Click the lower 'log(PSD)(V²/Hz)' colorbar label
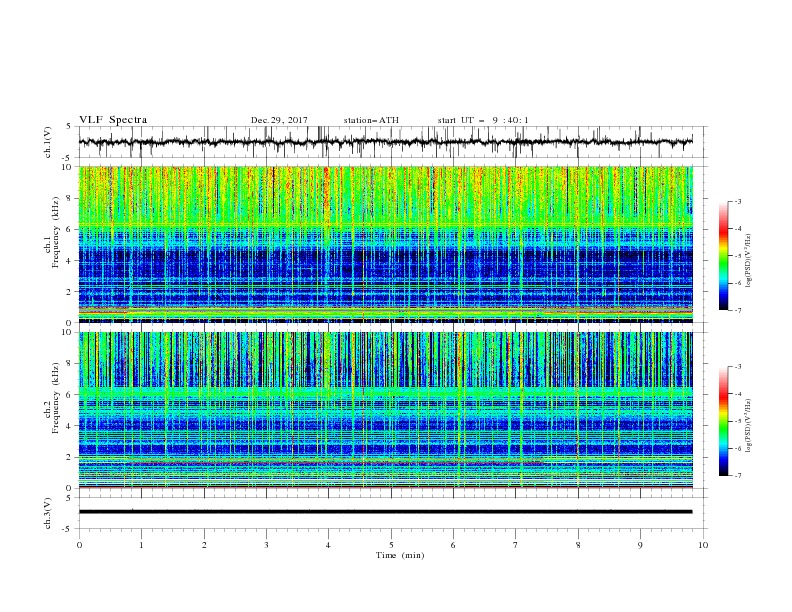 749,425
